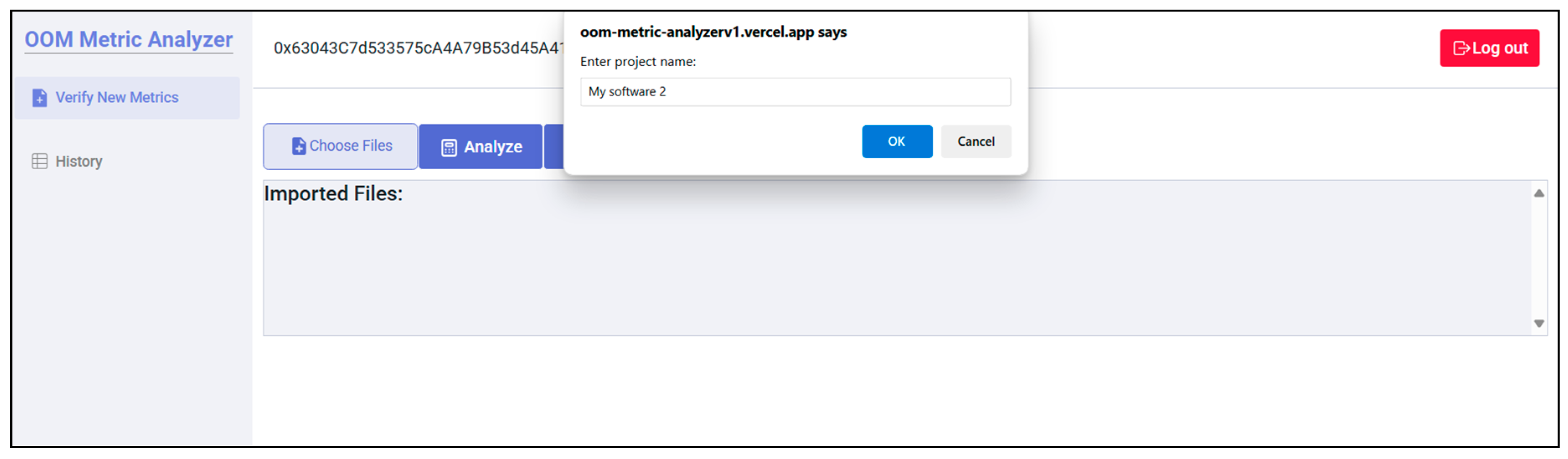Dismiss the dialog with Cancel
The width and height of the screenshot is (1568, 459).
975,142
